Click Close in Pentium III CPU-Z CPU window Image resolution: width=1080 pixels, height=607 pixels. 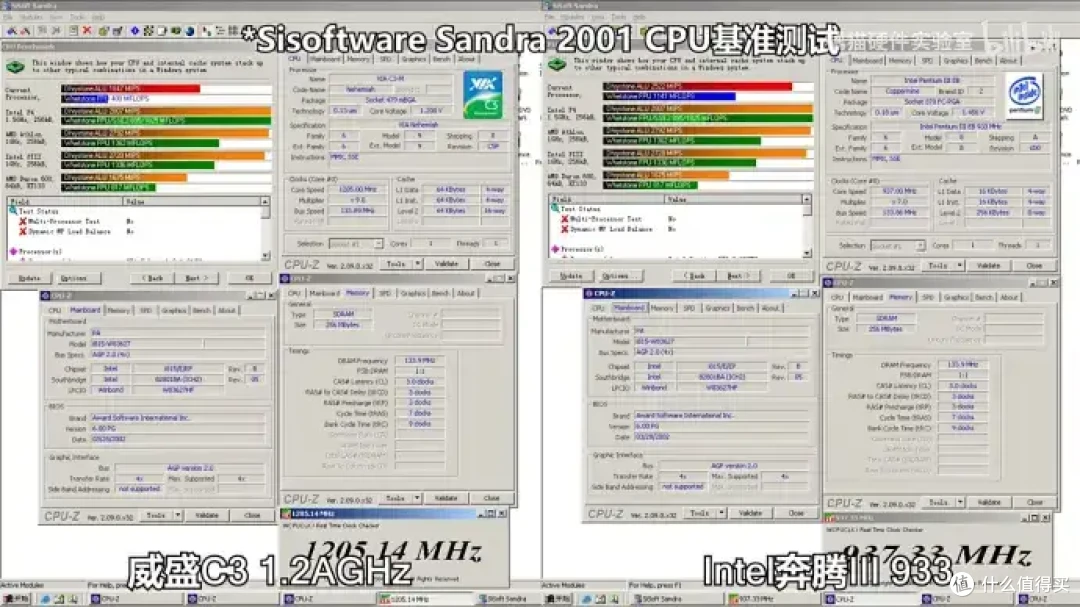click(x=1034, y=266)
